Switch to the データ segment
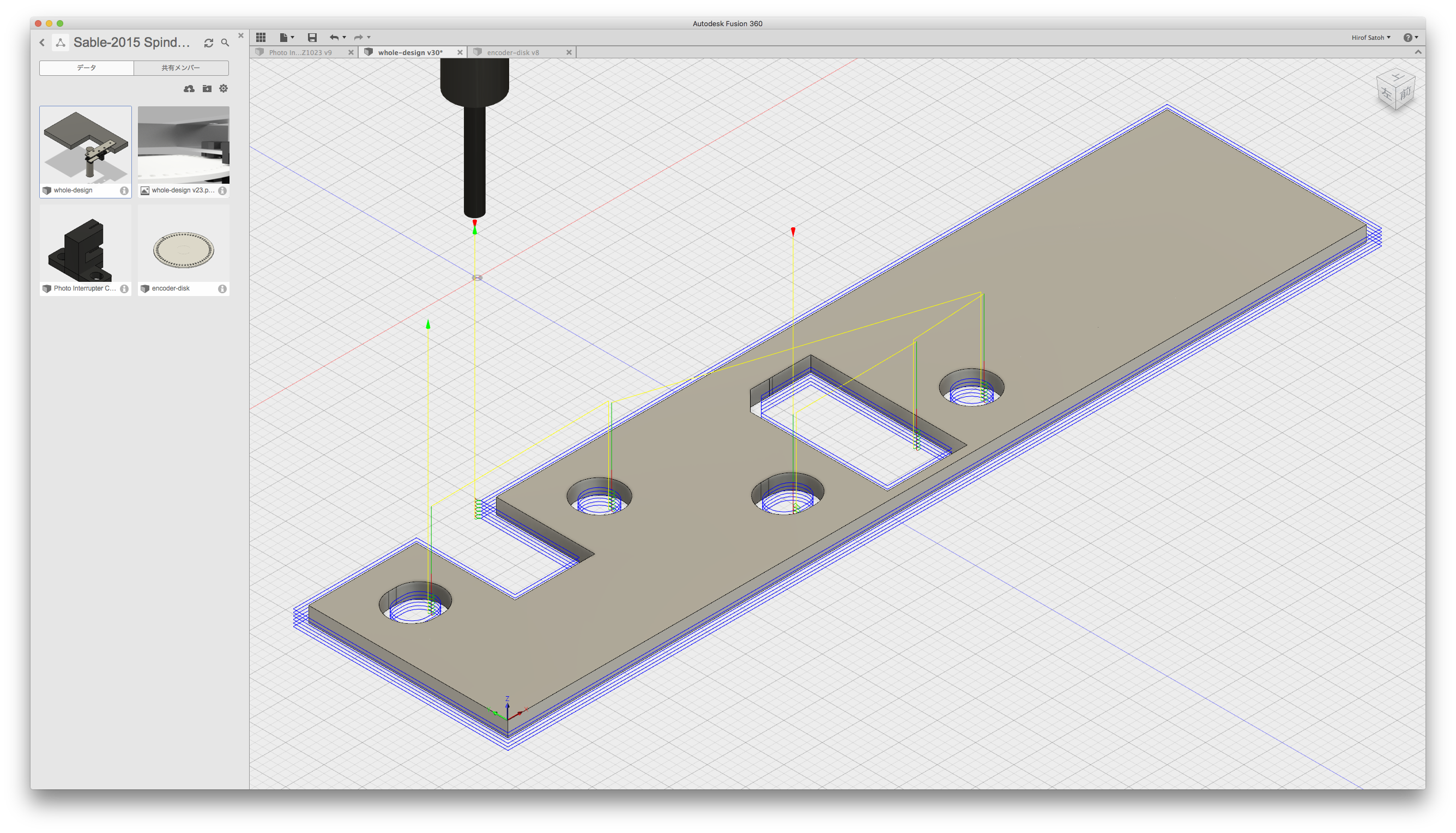This screenshot has height=833, width=1456. [86, 68]
